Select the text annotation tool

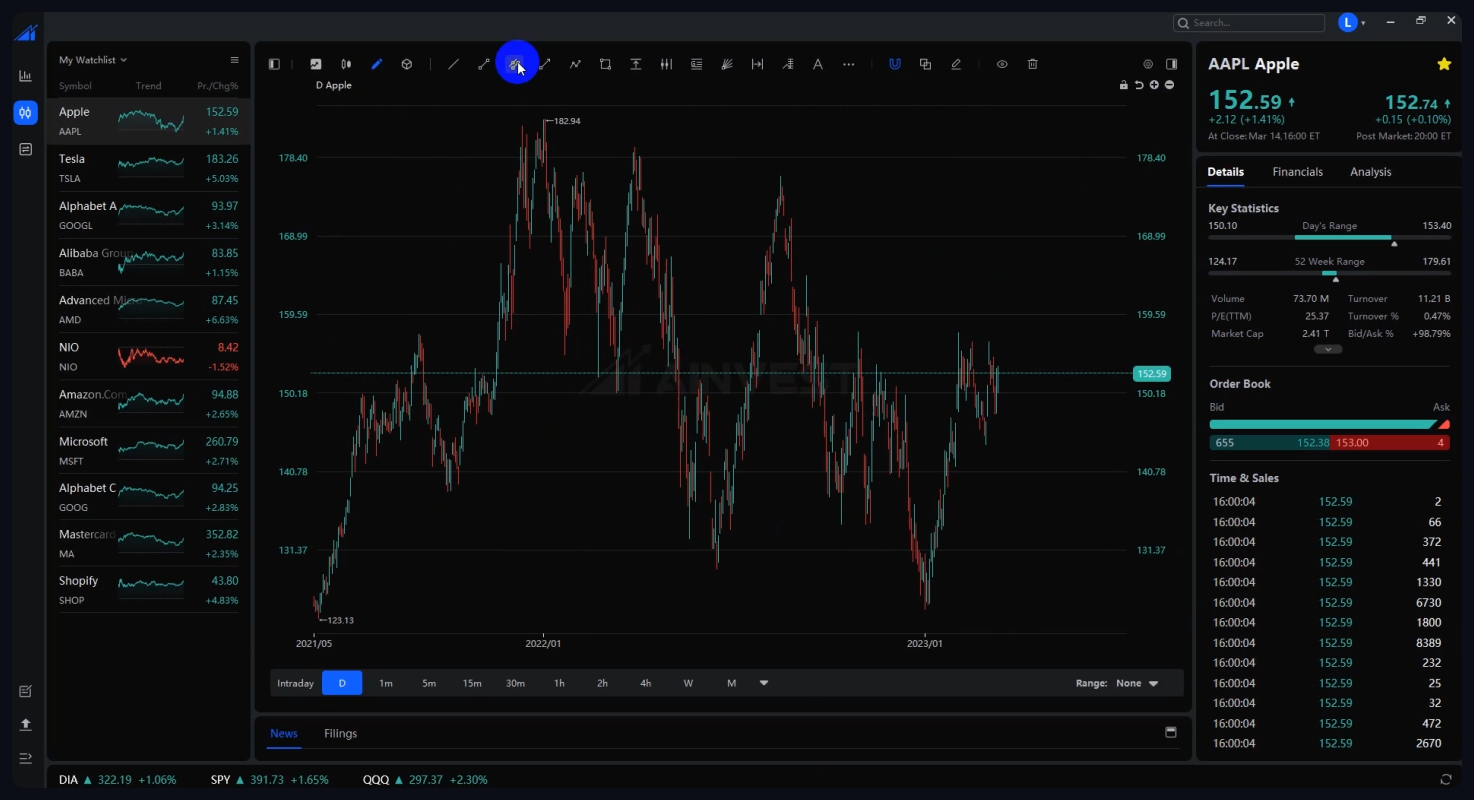817,64
